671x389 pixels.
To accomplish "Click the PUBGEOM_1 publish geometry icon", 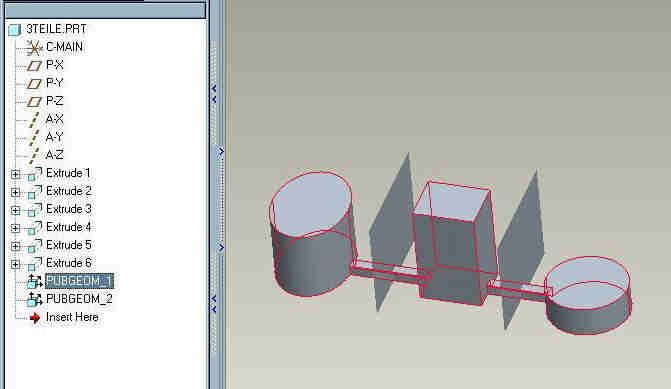I will pyautogui.click(x=34, y=281).
